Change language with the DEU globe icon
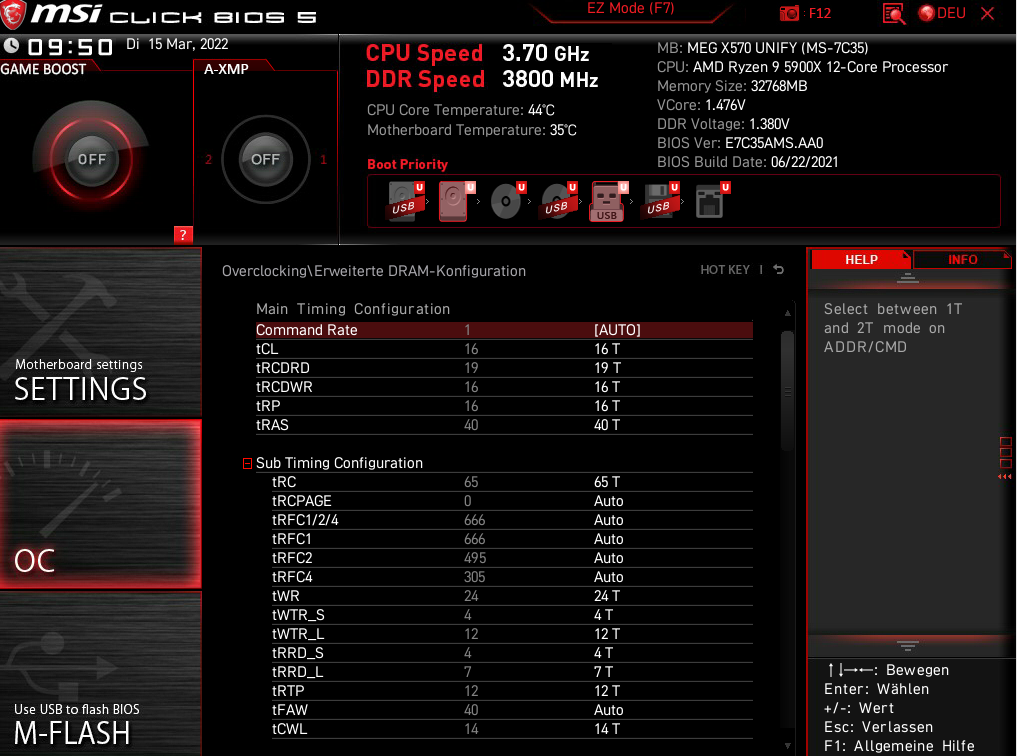Screen dimensions: 1017x756 tap(942, 13)
